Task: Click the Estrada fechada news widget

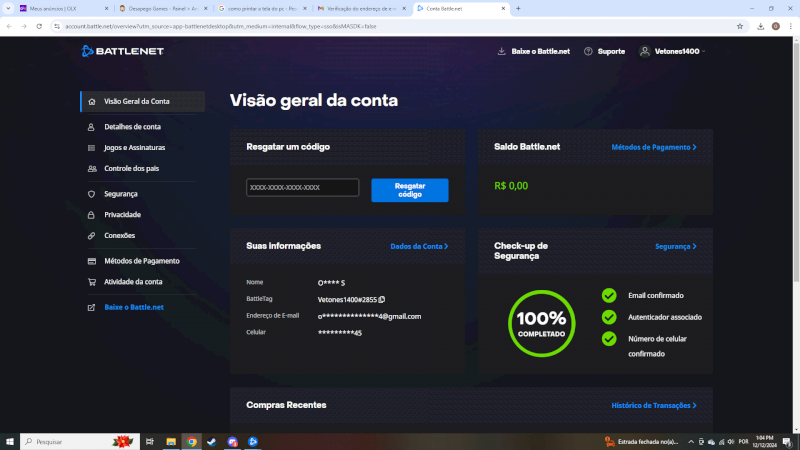Action: pos(642,442)
